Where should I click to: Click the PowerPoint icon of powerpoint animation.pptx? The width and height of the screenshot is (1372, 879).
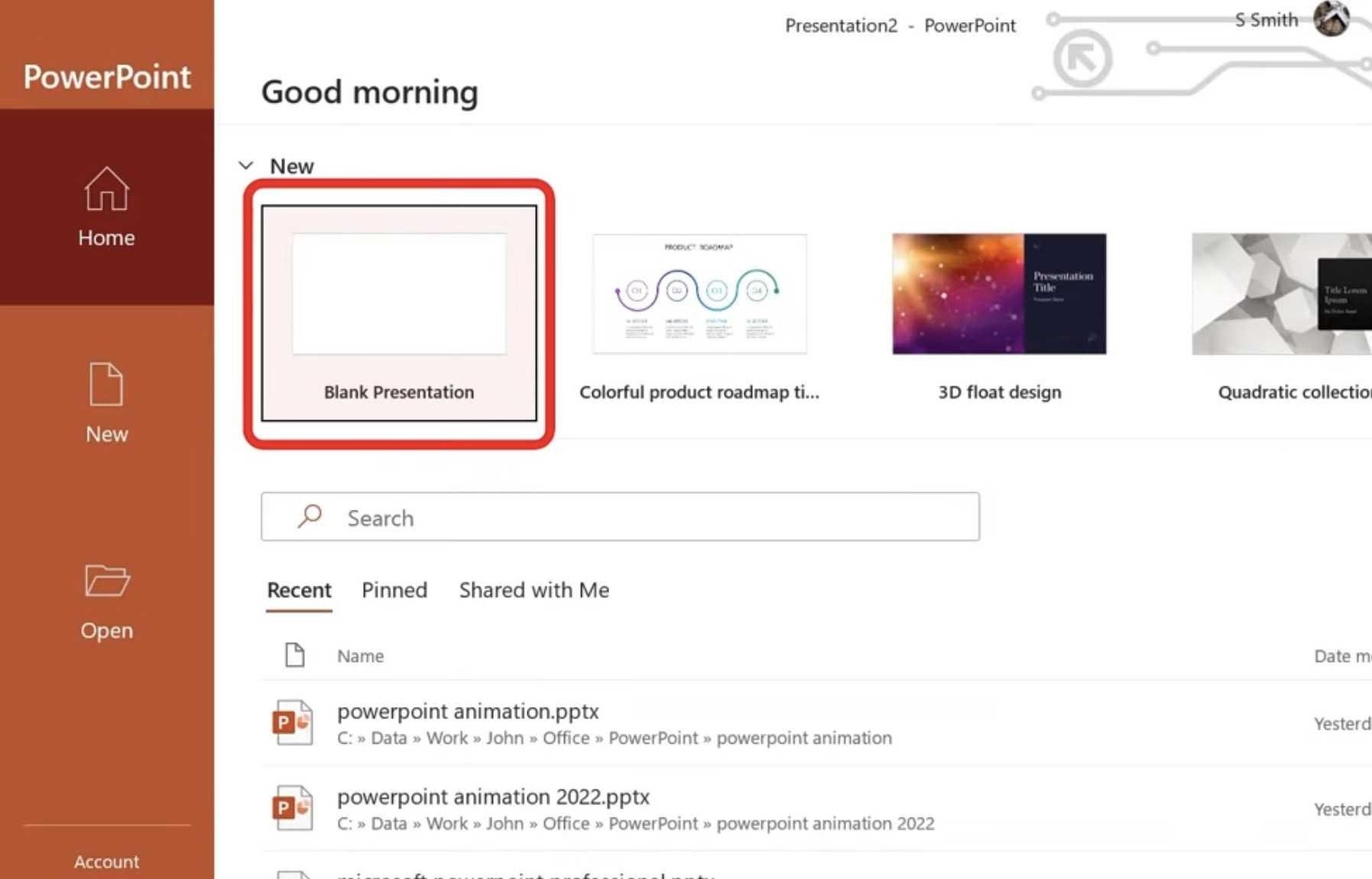pyautogui.click(x=293, y=722)
